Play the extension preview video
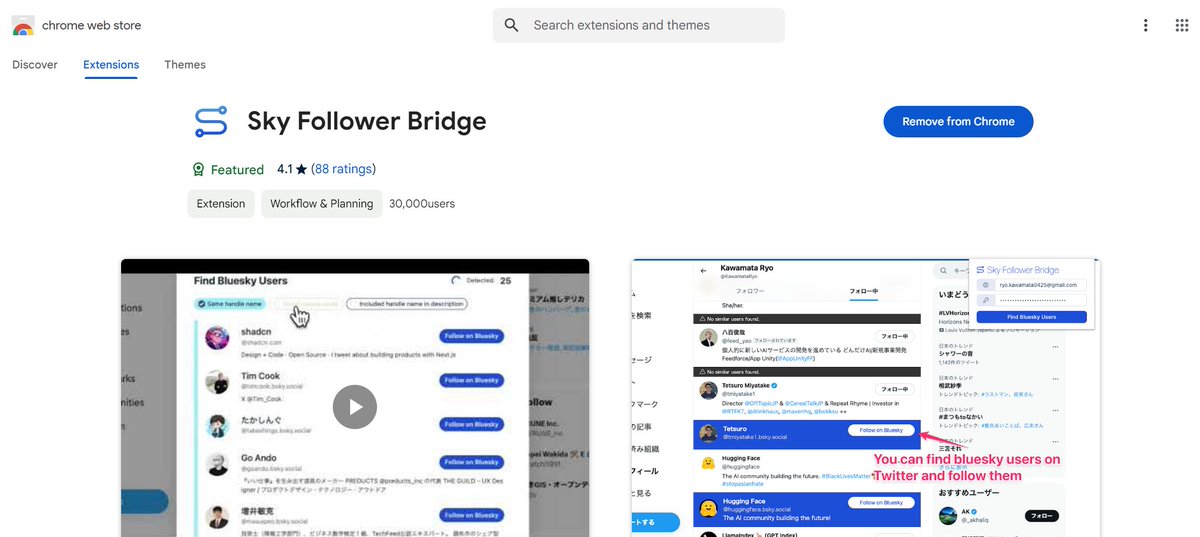The height and width of the screenshot is (537, 1200). tap(355, 407)
